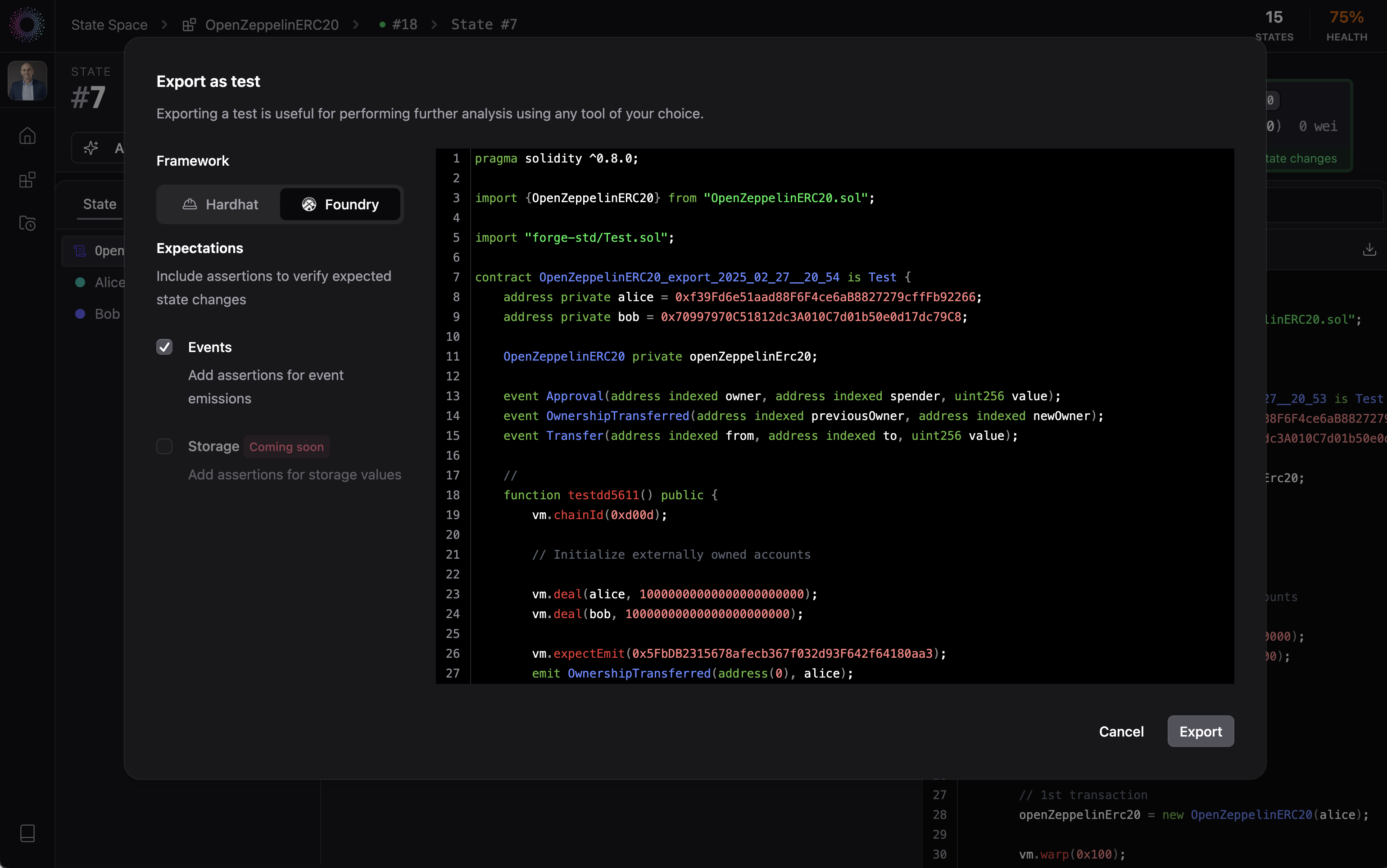Image resolution: width=1387 pixels, height=868 pixels.
Task: Select the Hardhat framework option
Action: 221,204
